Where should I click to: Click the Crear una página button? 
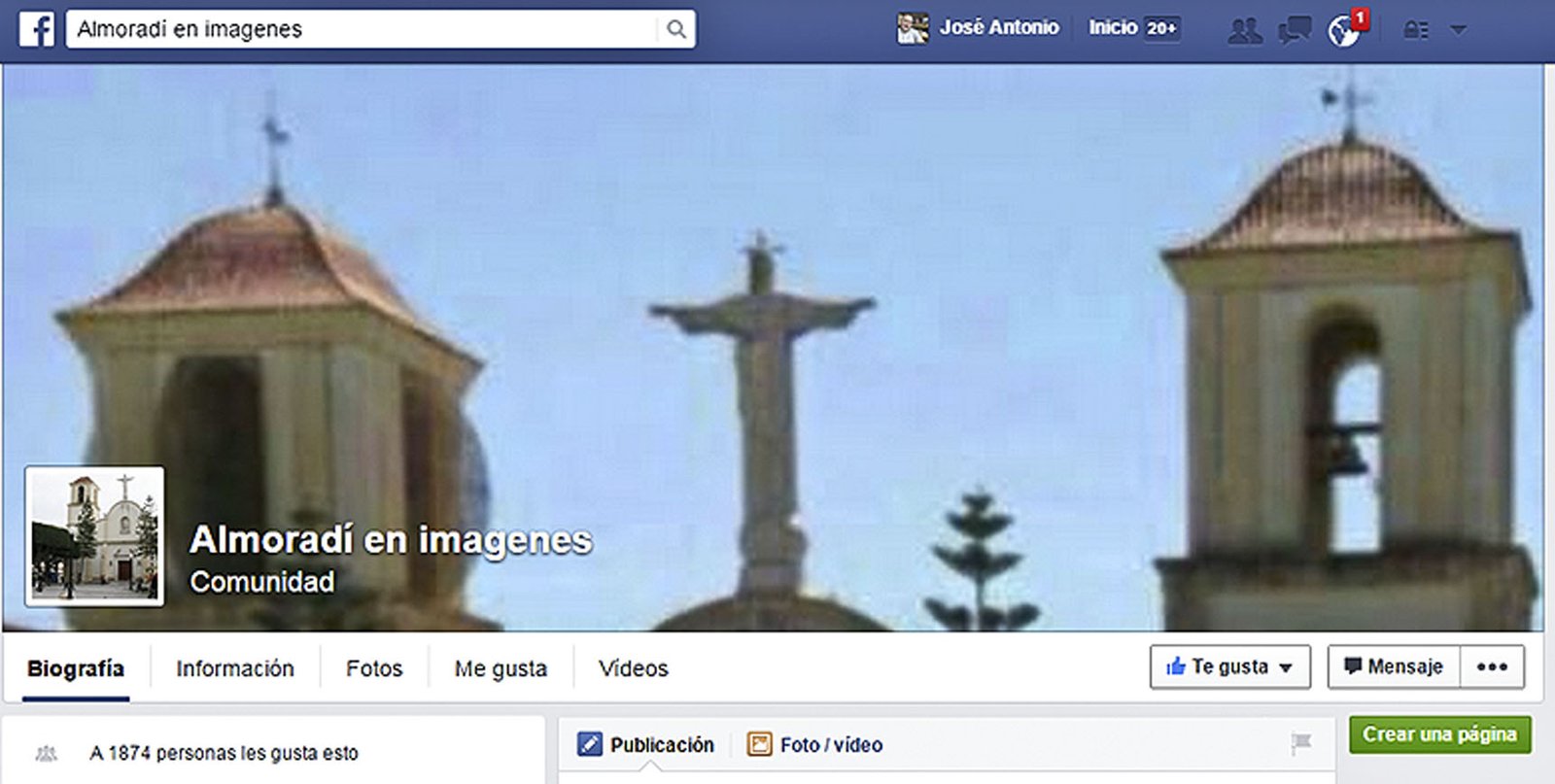coord(1440,734)
